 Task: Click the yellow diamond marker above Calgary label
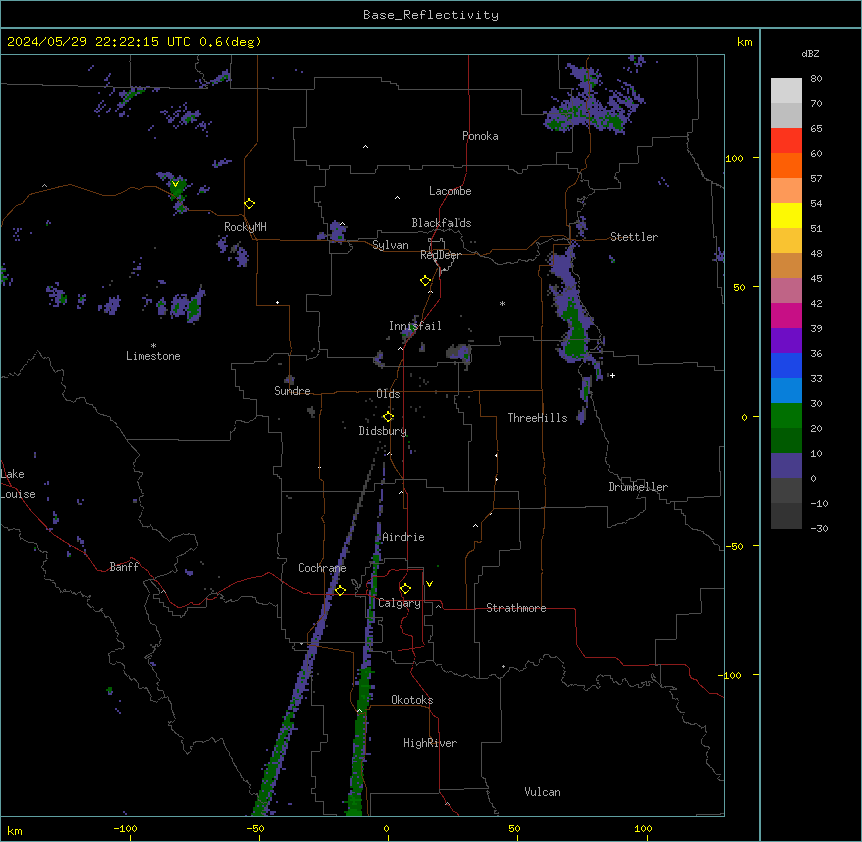tap(405, 589)
